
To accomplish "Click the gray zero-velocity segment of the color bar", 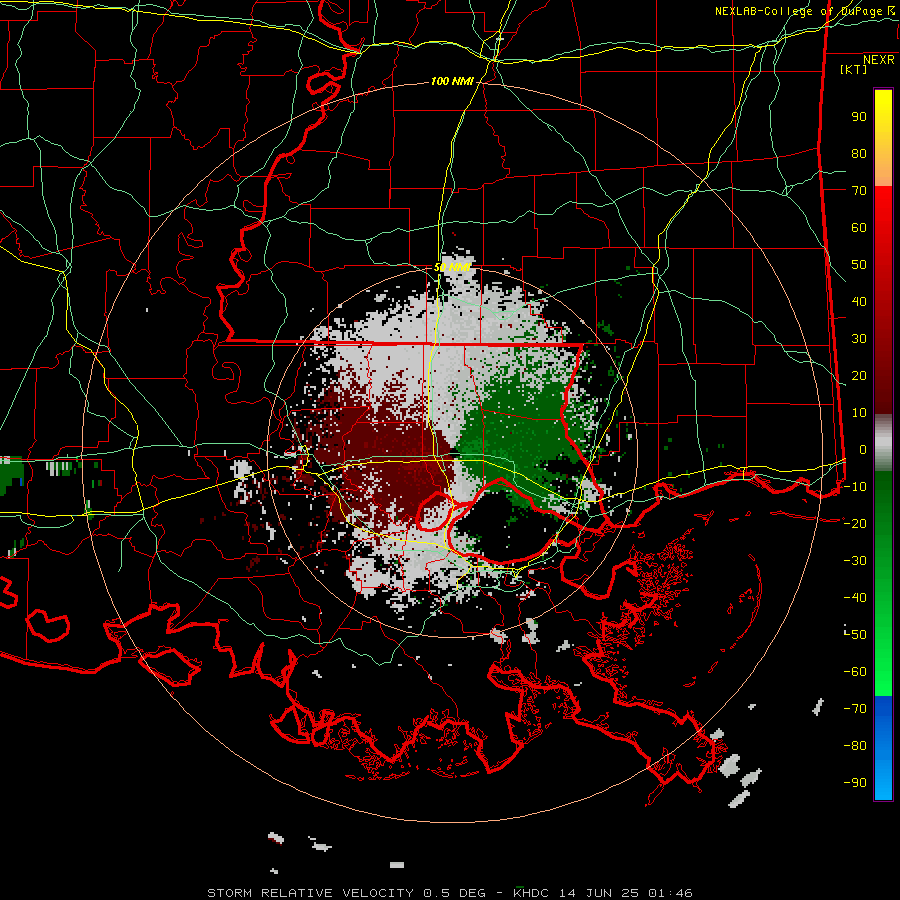I will (883, 443).
